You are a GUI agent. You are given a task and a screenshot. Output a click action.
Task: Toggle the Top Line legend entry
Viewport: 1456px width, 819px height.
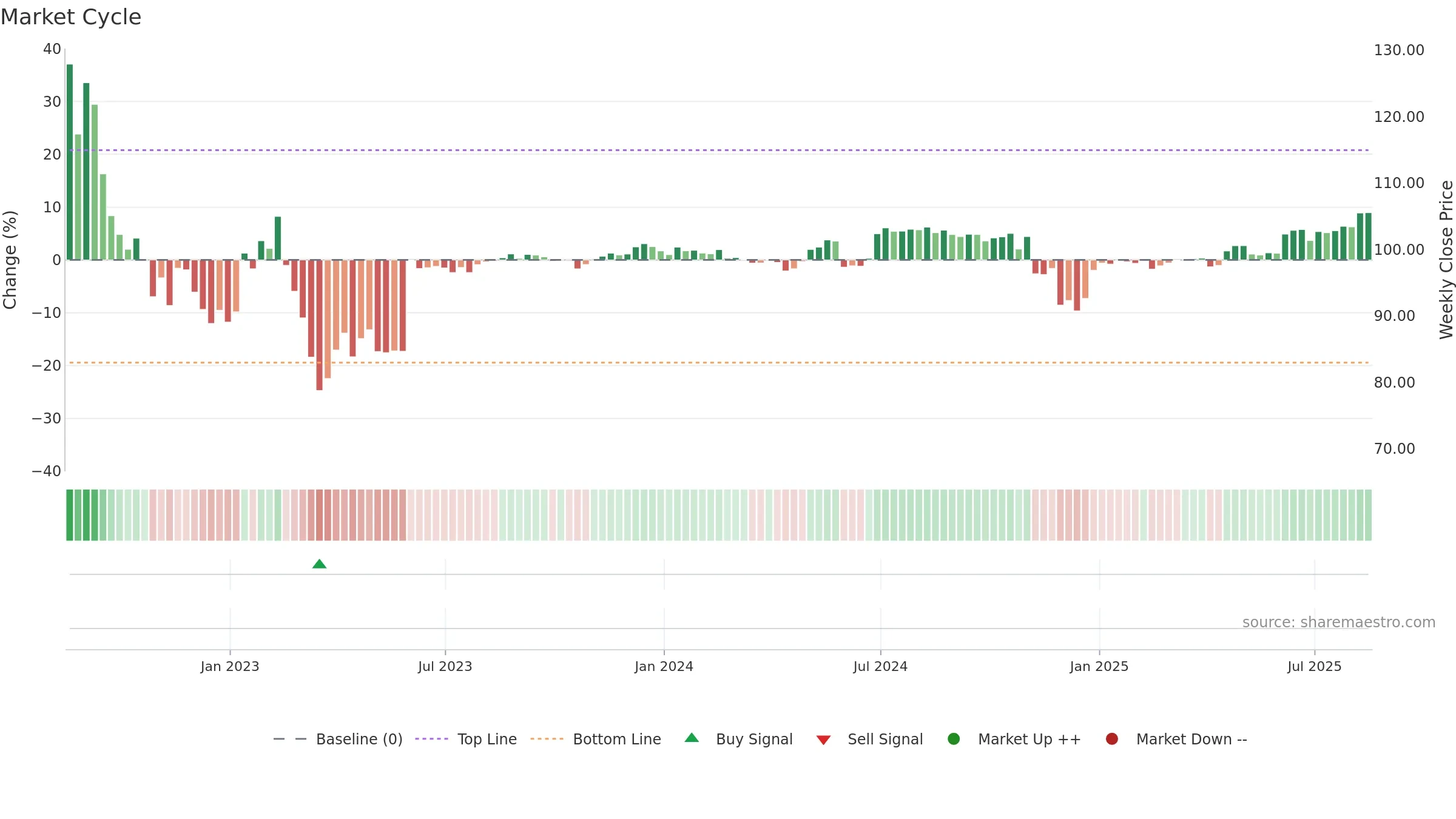point(466,739)
